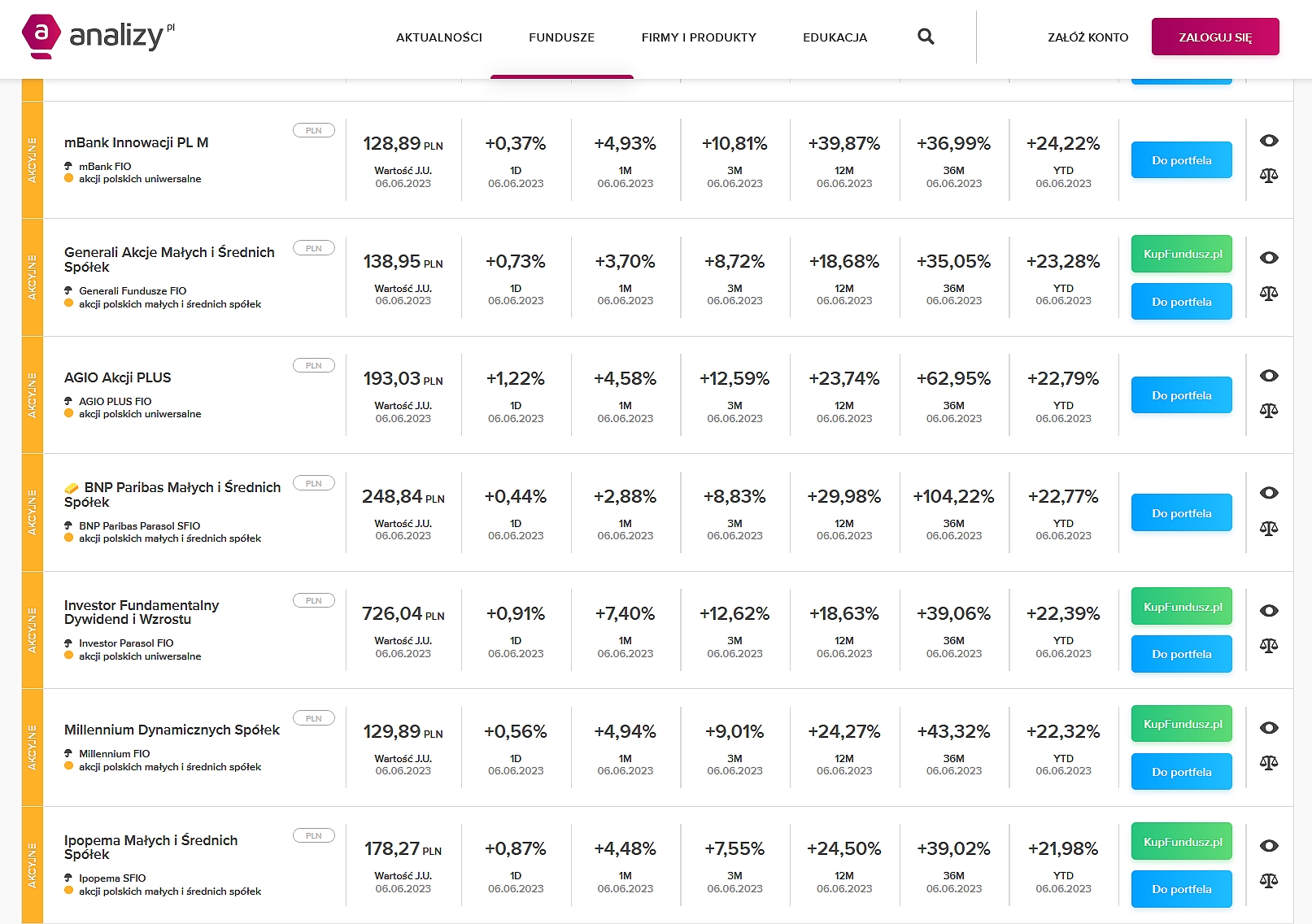The image size is (1312, 924).
Task: Add Ipopema Małych i Średnich to portfolio
Action: (x=1181, y=889)
